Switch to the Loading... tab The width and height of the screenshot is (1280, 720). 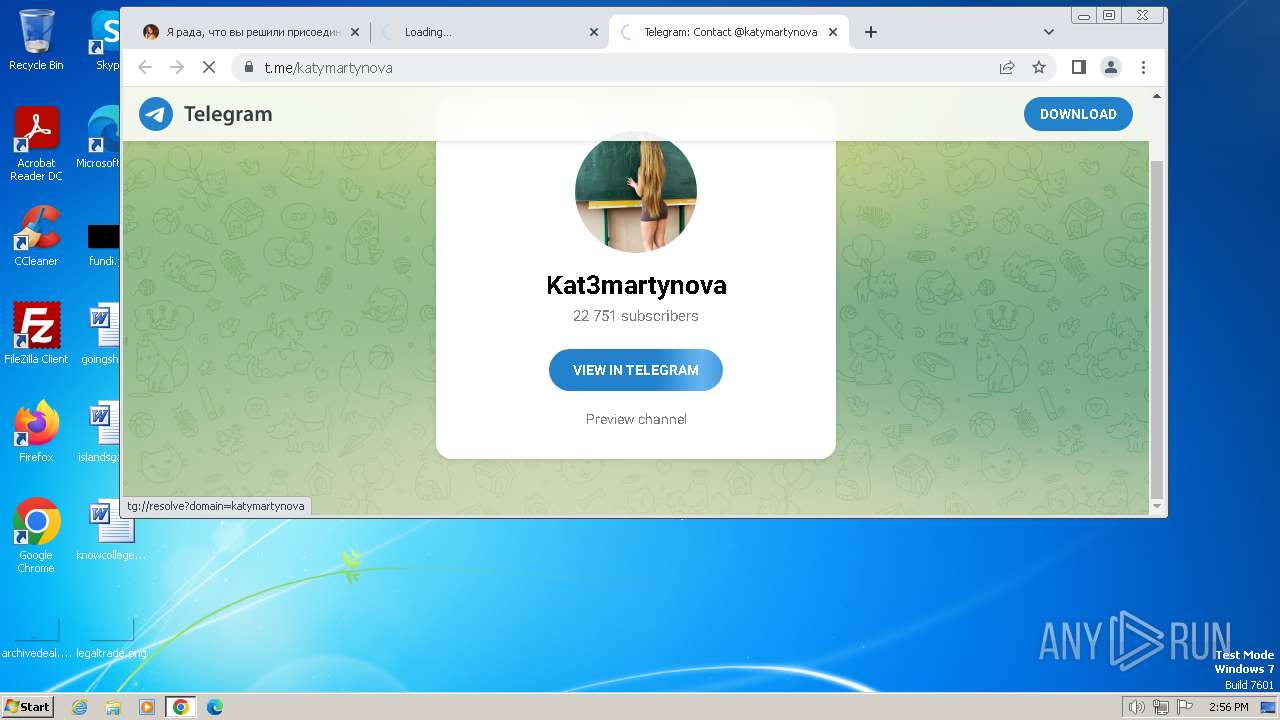tap(489, 32)
